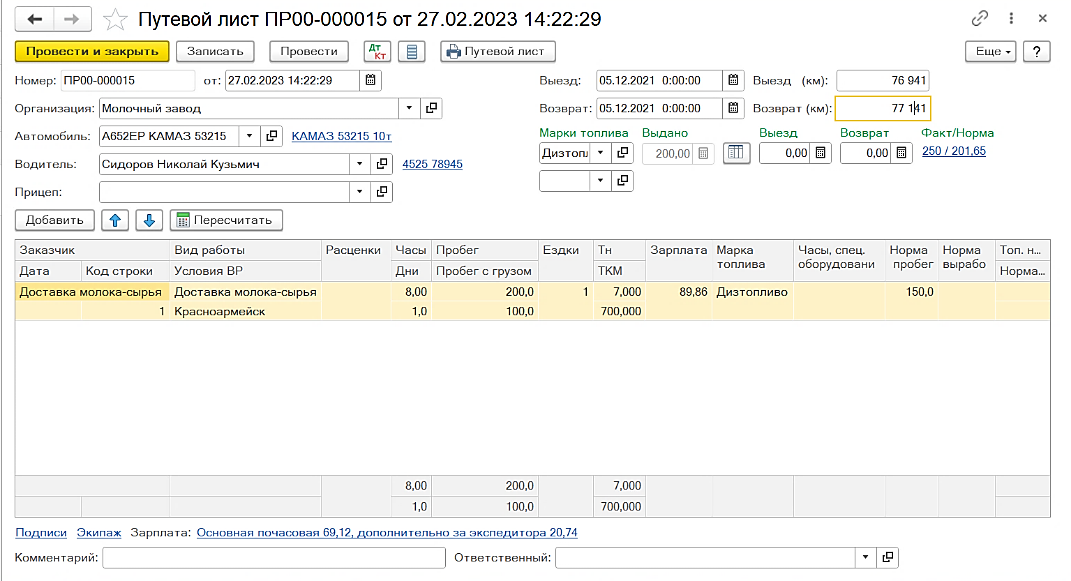Open Автомобиль А652ЕР КАМАЗ record
The width and height of the screenshot is (1071, 581).
click(271, 136)
